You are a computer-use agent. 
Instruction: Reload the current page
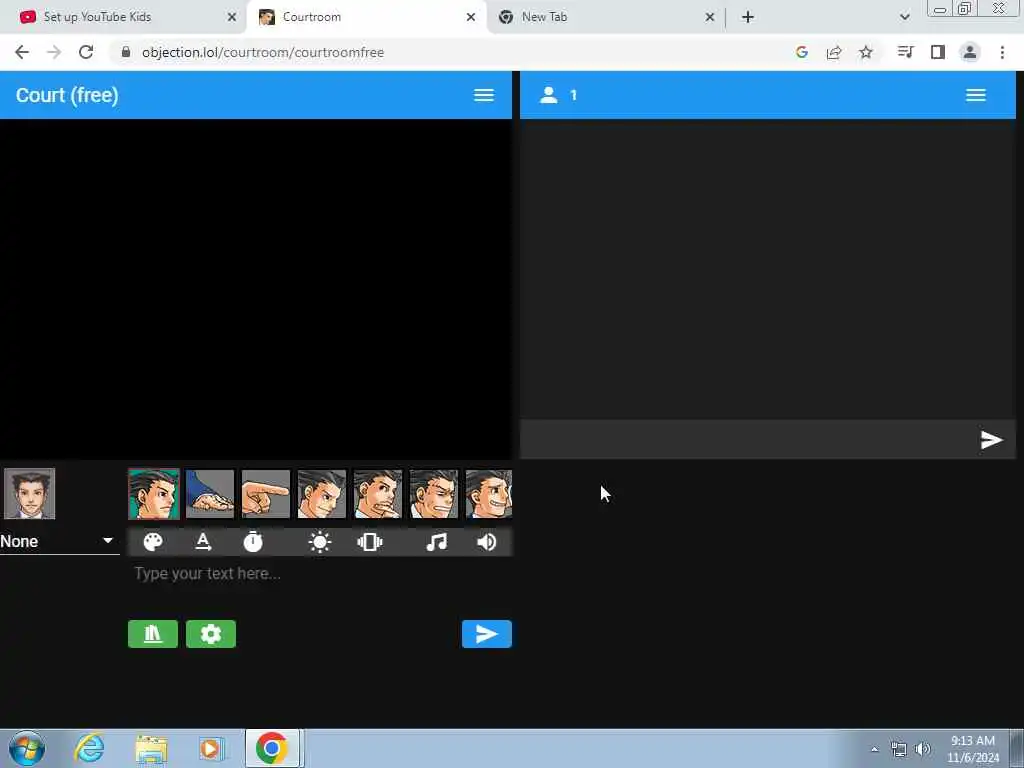pyautogui.click(x=86, y=52)
